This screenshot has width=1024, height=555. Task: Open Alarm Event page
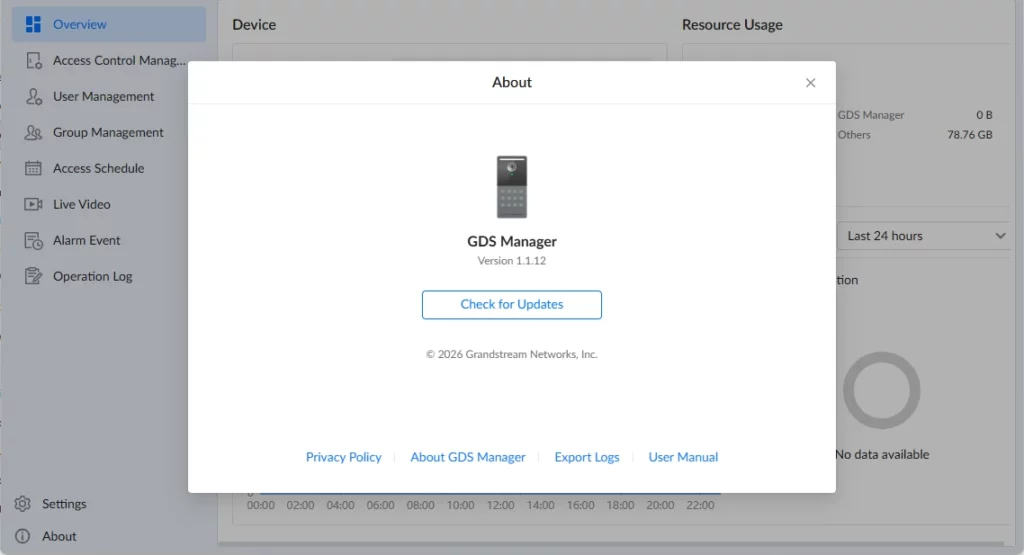(x=108, y=240)
